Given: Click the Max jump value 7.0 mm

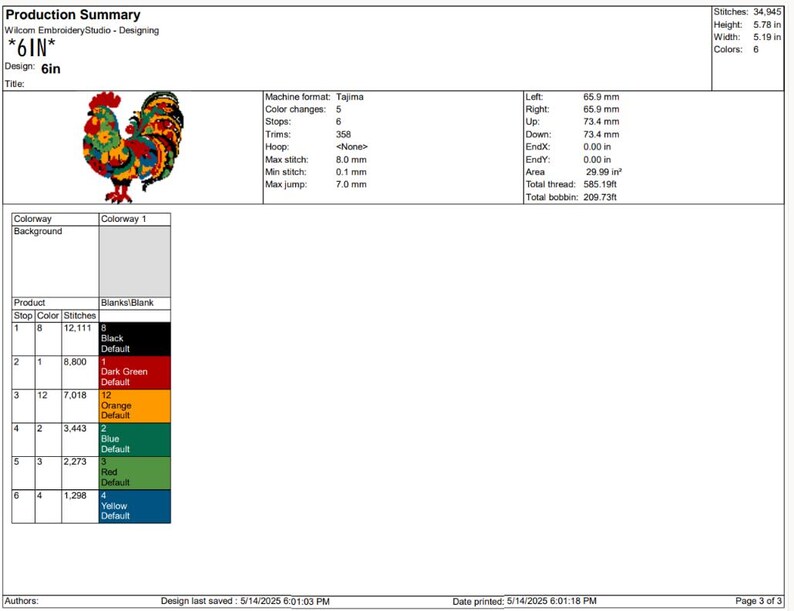Looking at the screenshot, I should click(351, 184).
